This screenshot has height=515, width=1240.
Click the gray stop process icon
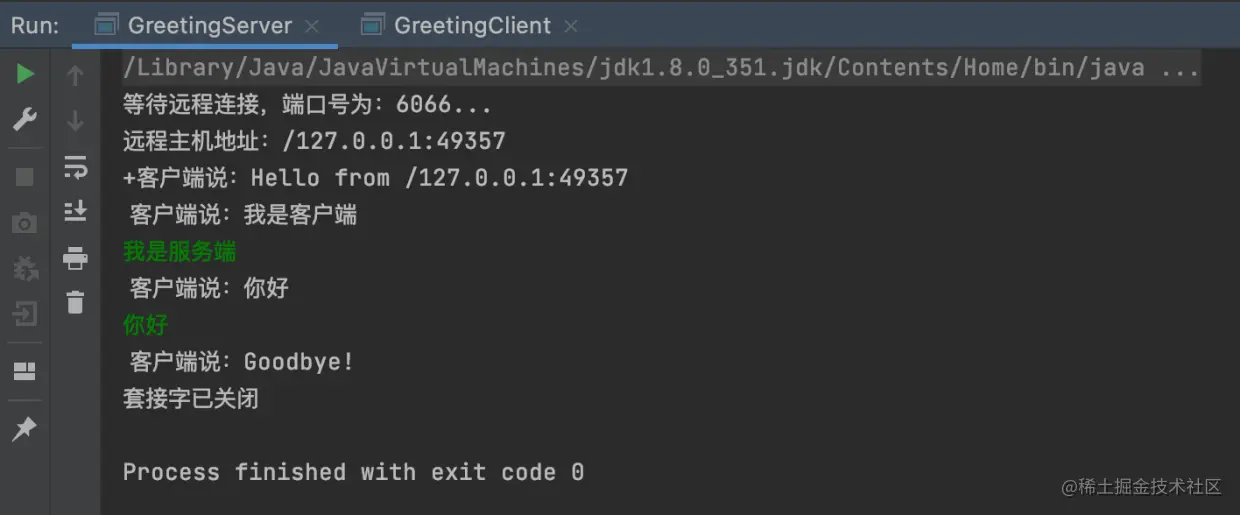point(25,177)
